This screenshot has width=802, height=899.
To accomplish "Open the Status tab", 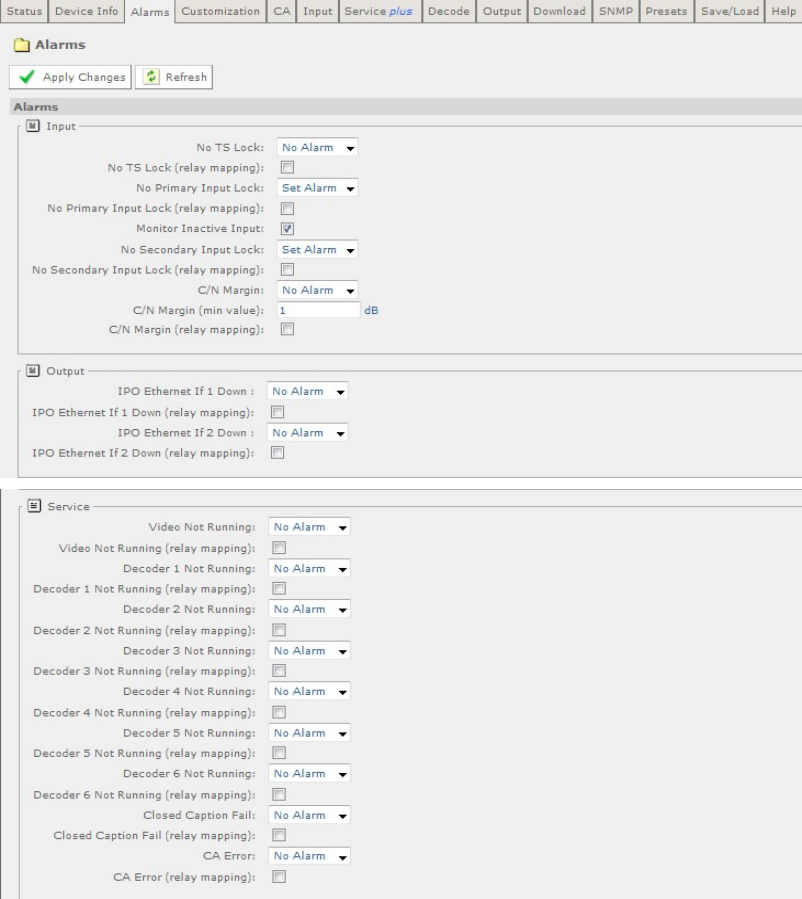I will coord(24,11).
